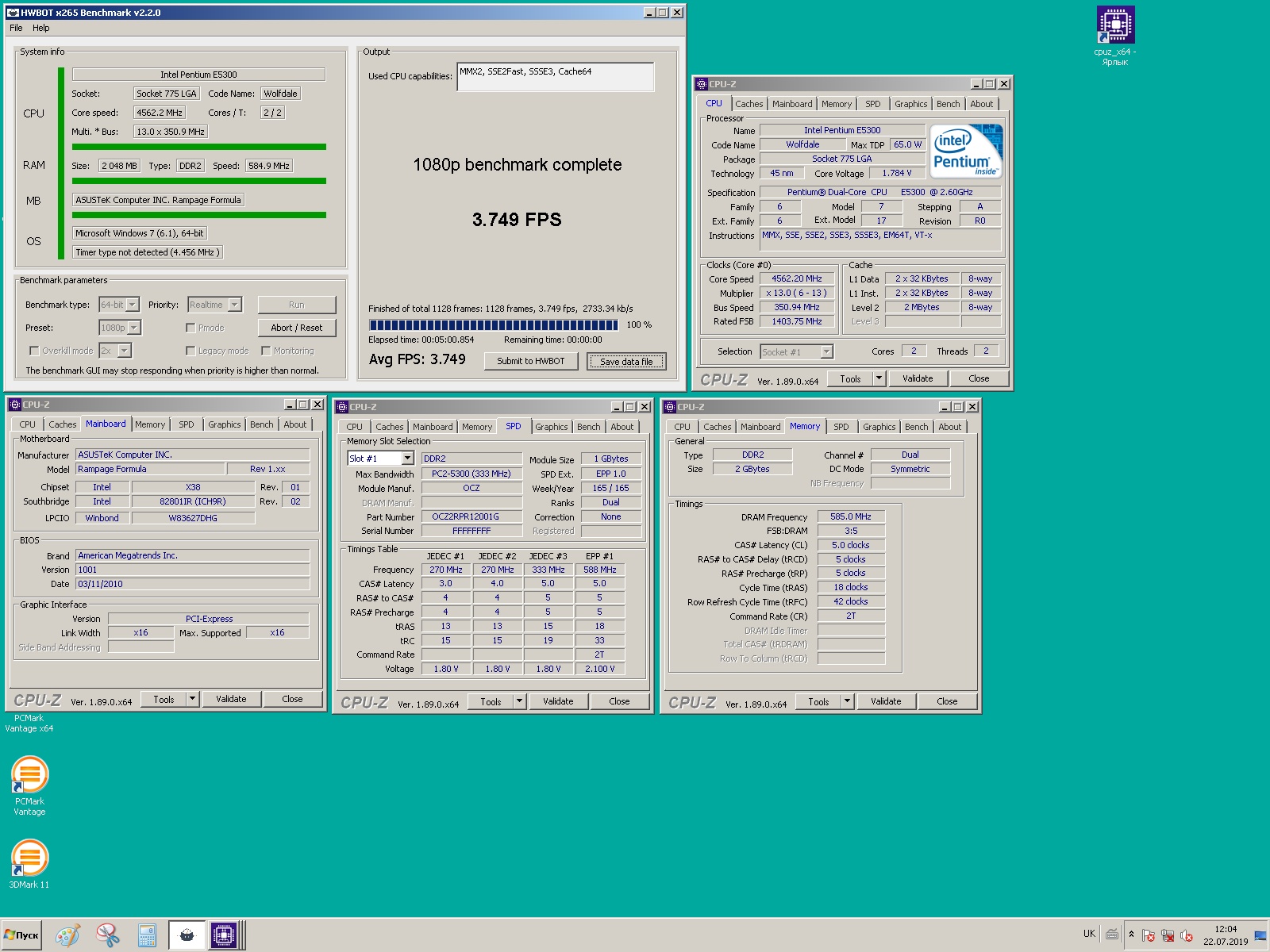This screenshot has width=1270, height=952.
Task: Switch to Caches tab in top-right CPU-Z
Action: click(x=749, y=104)
